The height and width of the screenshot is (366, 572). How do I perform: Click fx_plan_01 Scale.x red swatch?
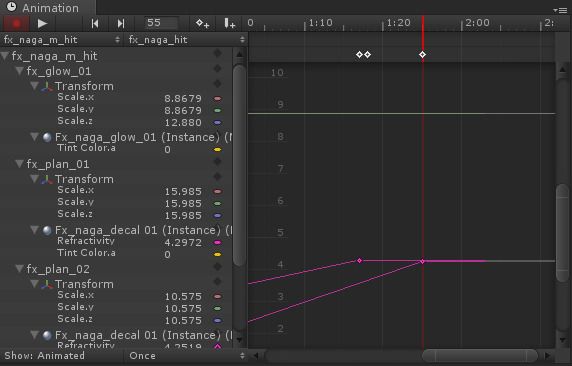coord(217,191)
